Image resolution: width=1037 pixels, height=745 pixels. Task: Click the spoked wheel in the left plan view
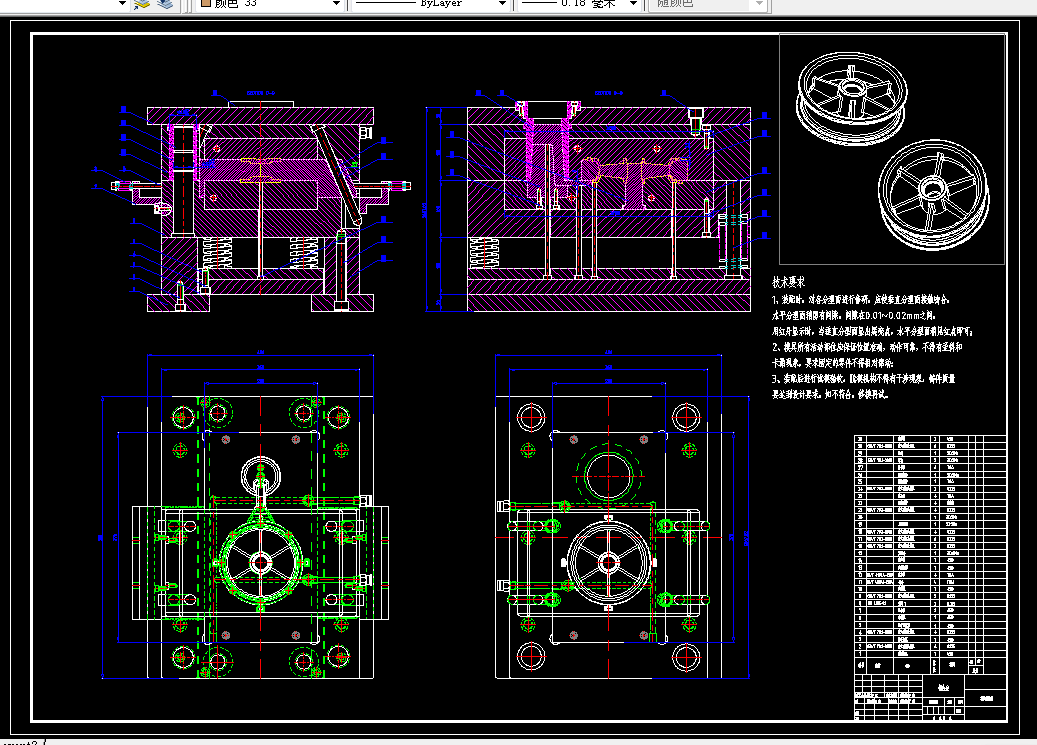click(261, 562)
